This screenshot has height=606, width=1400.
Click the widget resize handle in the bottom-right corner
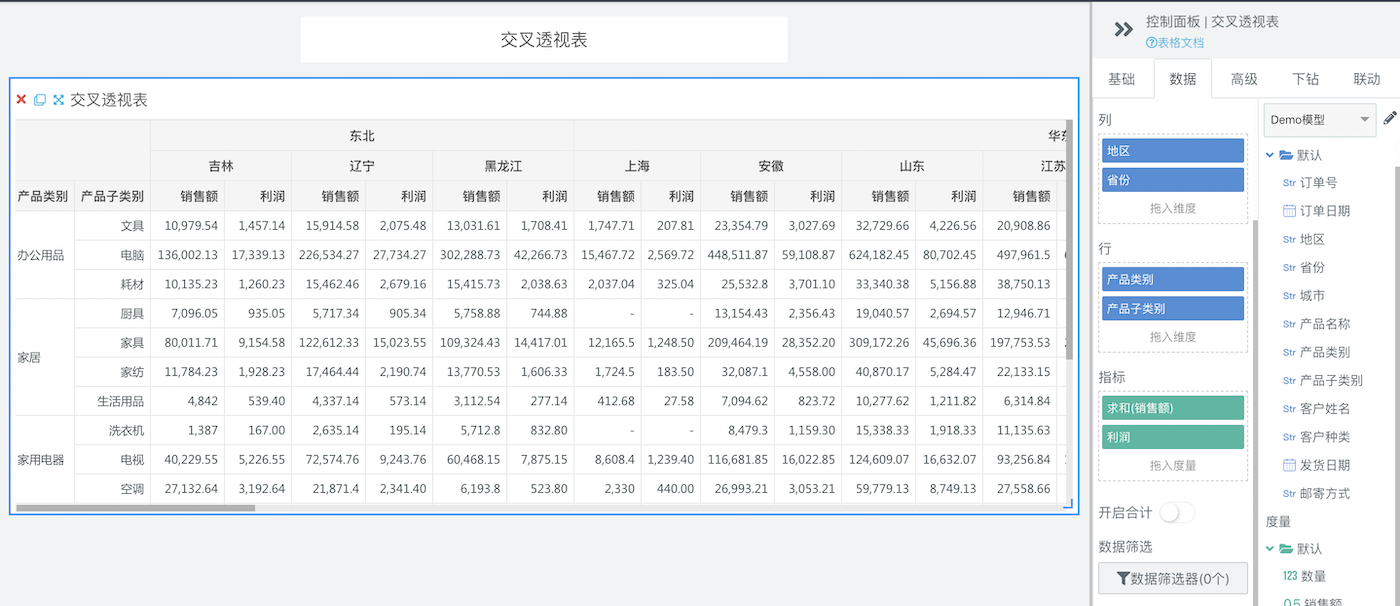point(1067,504)
